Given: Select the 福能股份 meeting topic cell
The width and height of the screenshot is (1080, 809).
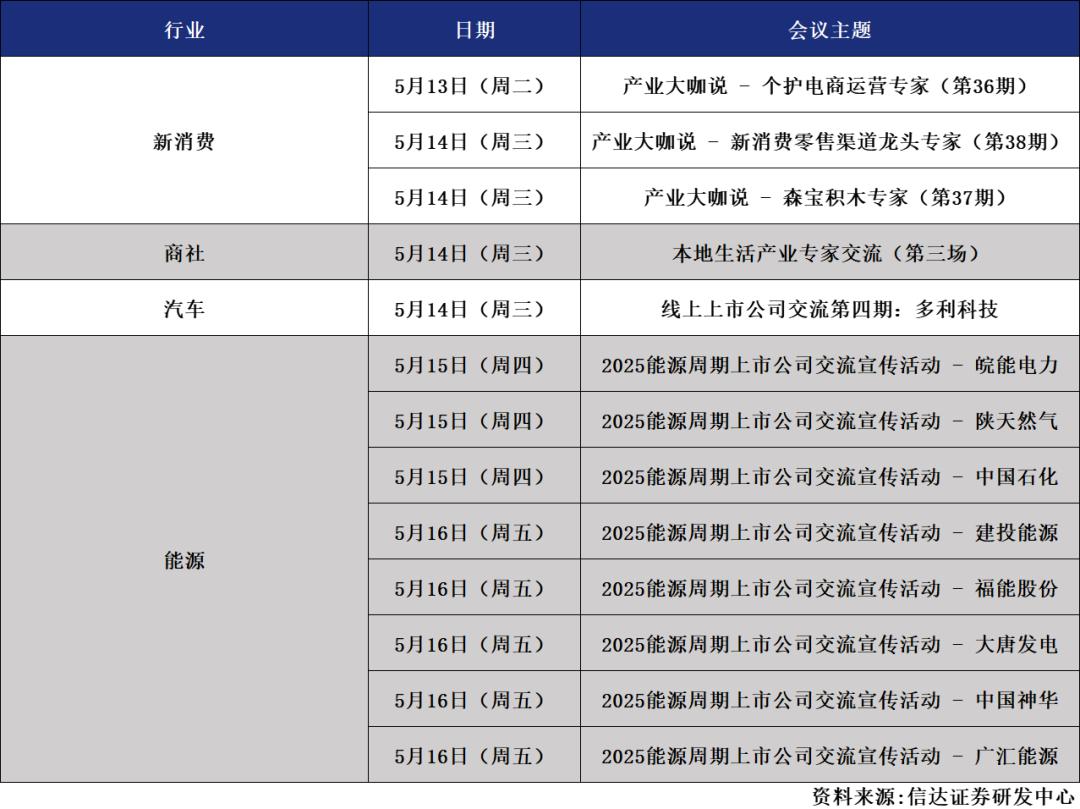Looking at the screenshot, I should [830, 587].
